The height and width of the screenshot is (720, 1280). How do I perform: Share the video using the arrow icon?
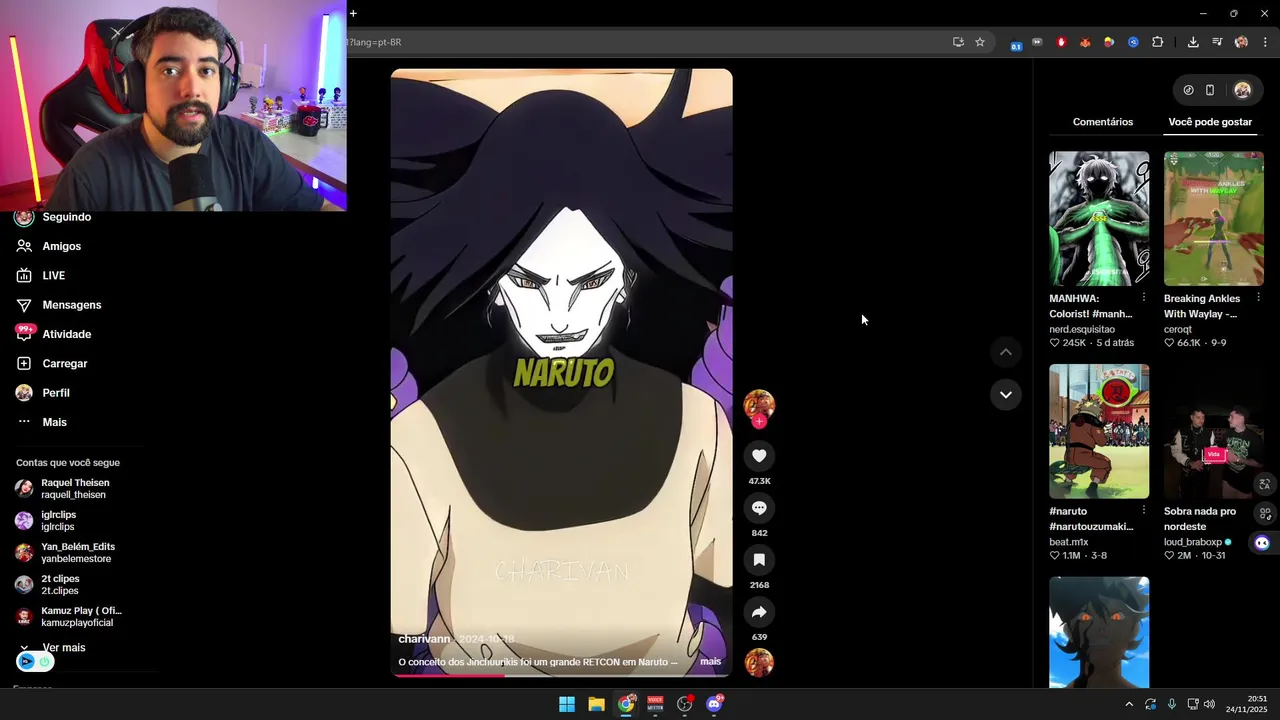coord(759,612)
